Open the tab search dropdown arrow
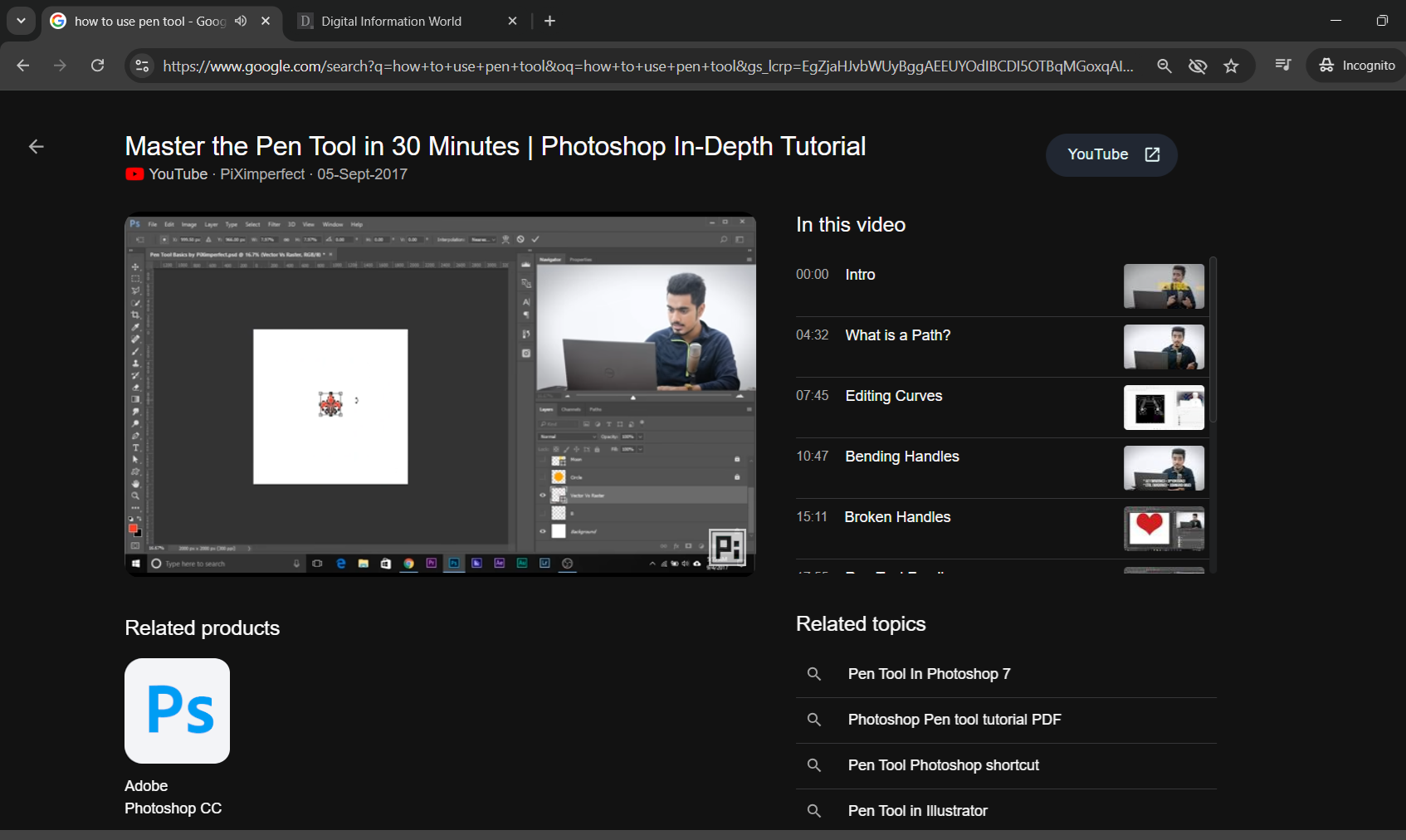Image resolution: width=1406 pixels, height=840 pixels. point(21,21)
